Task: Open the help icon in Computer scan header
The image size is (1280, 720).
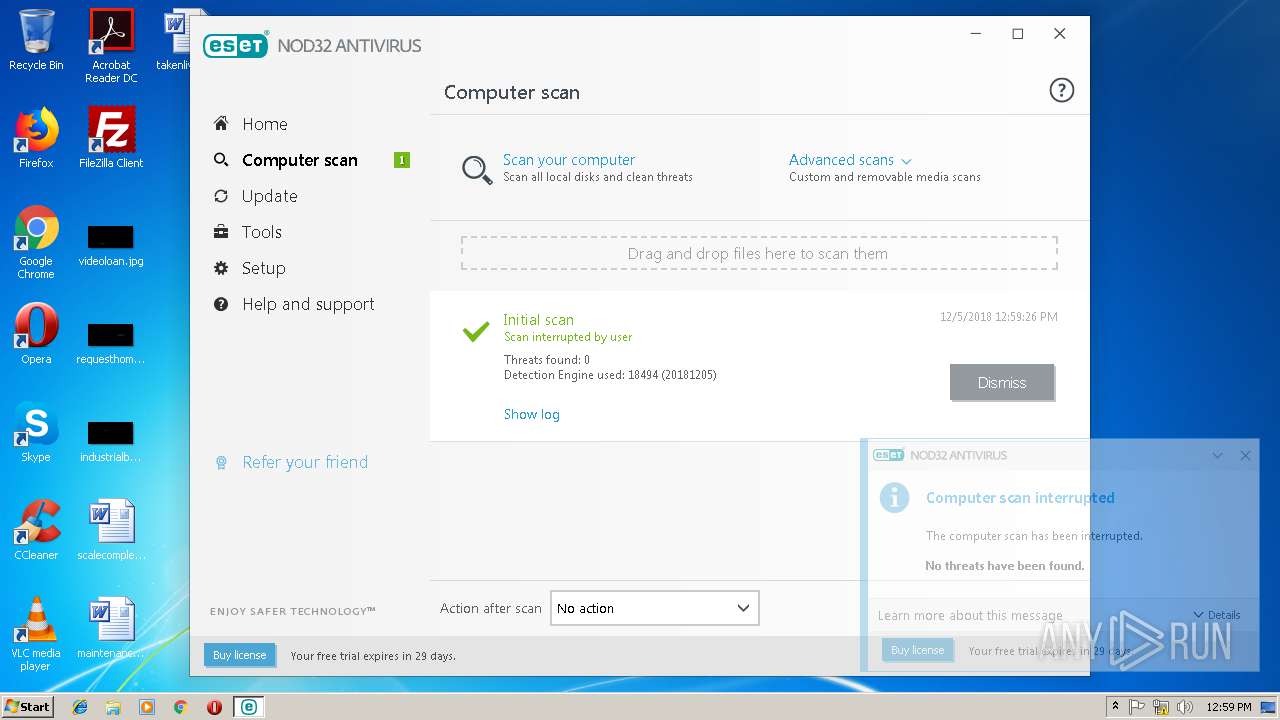Action: click(1061, 91)
